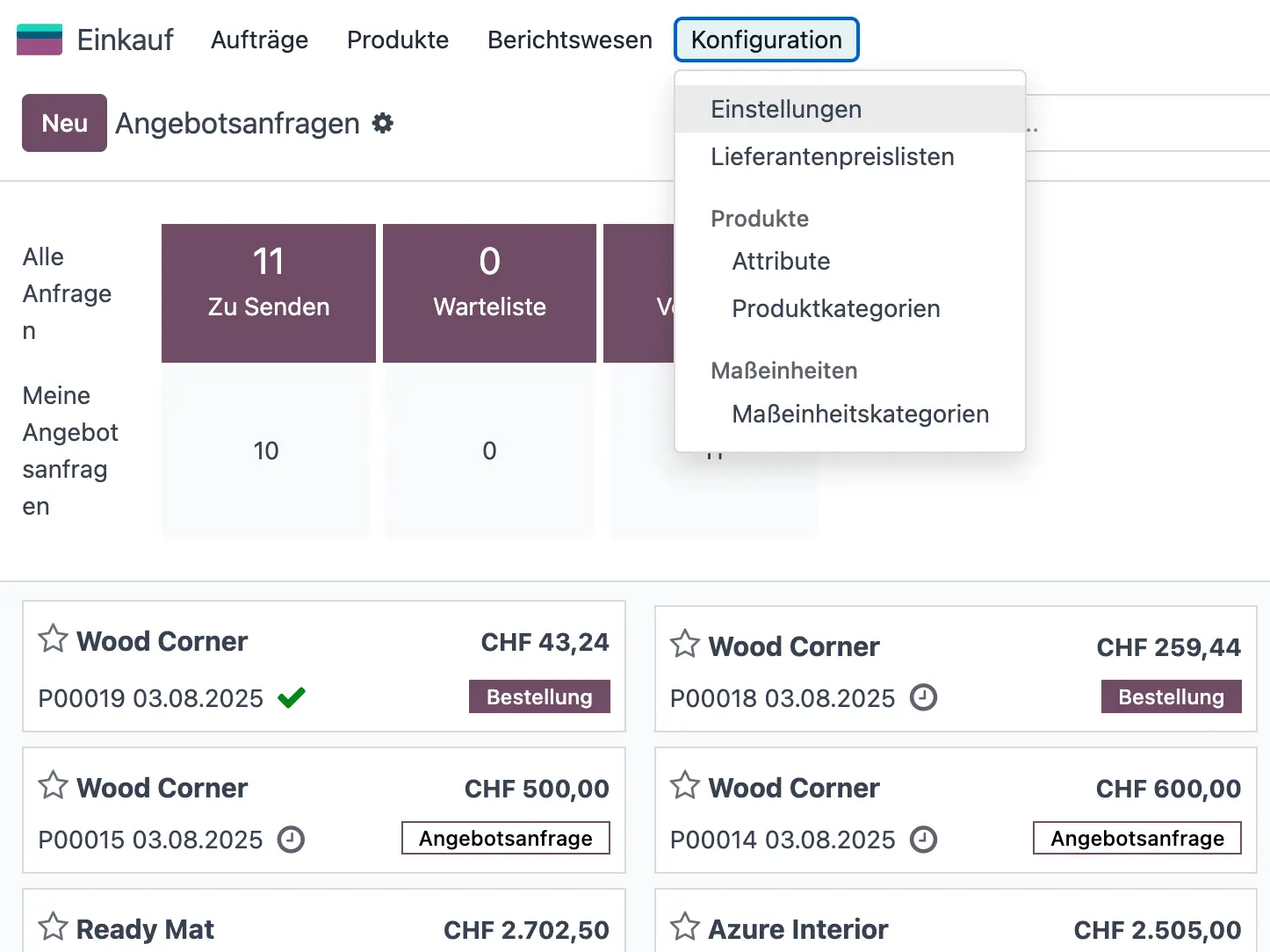Open Lieferantenpreislisten from the menu
1270x952 pixels.
pos(832,157)
